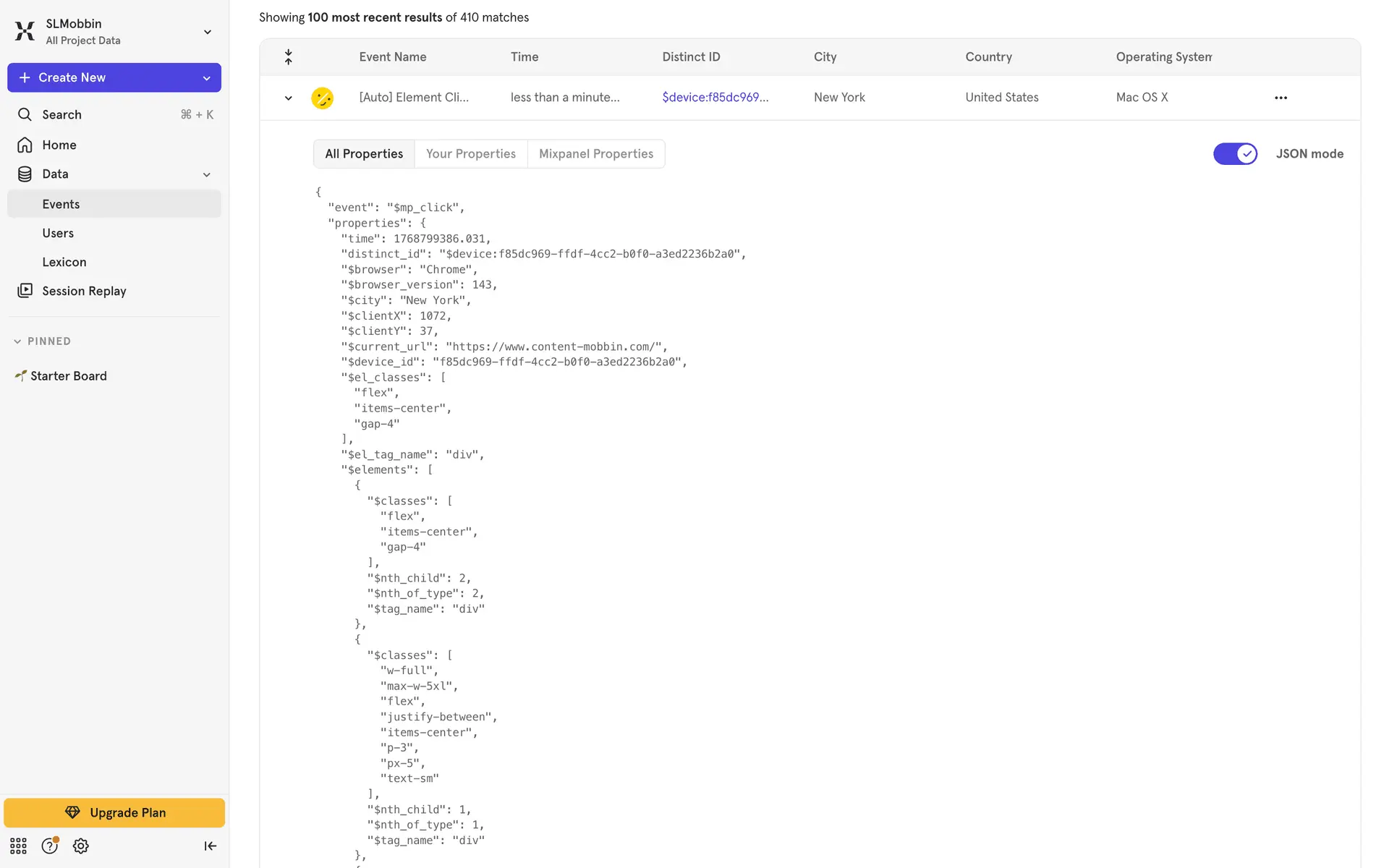Image resolution: width=1389 pixels, height=868 pixels.
Task: Click the collapse all rows icon
Action: 288,57
